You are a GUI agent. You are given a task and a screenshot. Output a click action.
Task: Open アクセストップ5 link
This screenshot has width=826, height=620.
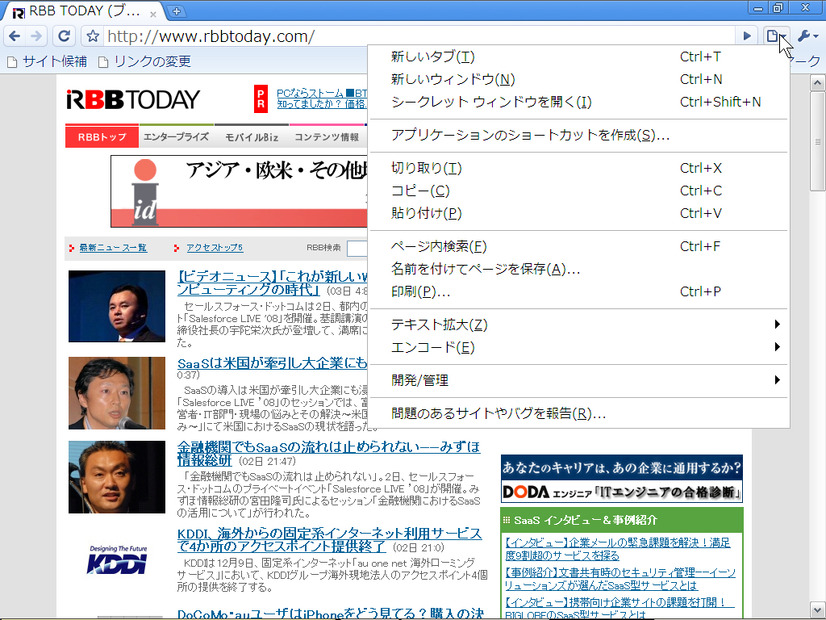pos(214,248)
